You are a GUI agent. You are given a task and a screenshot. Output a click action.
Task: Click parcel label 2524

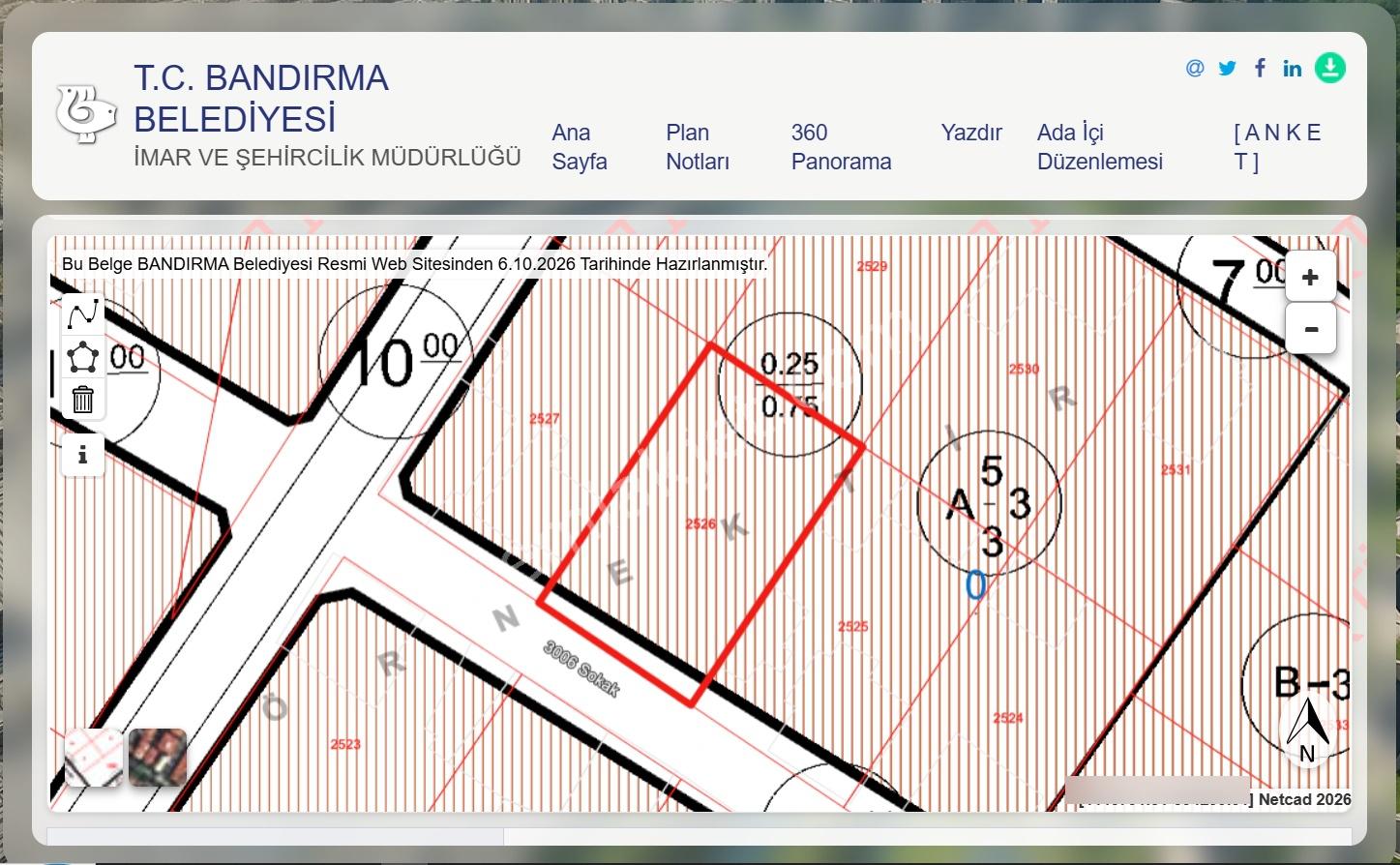point(1008,717)
